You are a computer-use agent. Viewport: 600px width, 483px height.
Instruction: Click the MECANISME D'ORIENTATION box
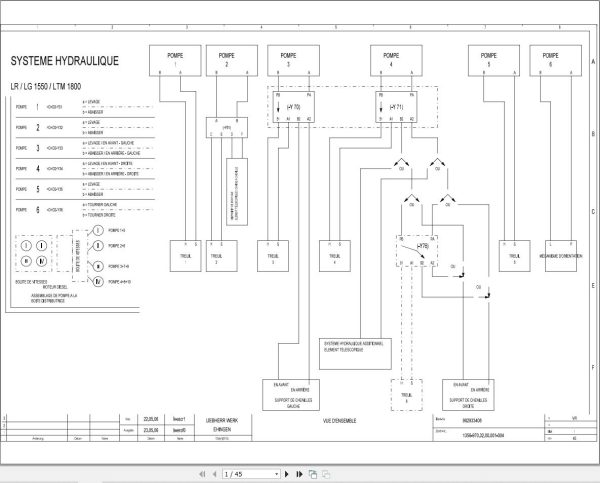coord(561,256)
